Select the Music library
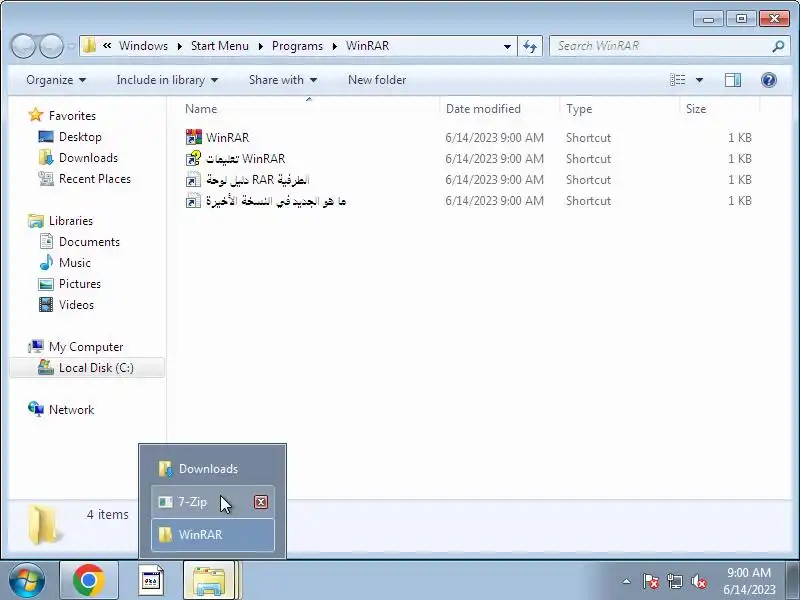Viewport: 800px width, 600px height. [x=74, y=262]
